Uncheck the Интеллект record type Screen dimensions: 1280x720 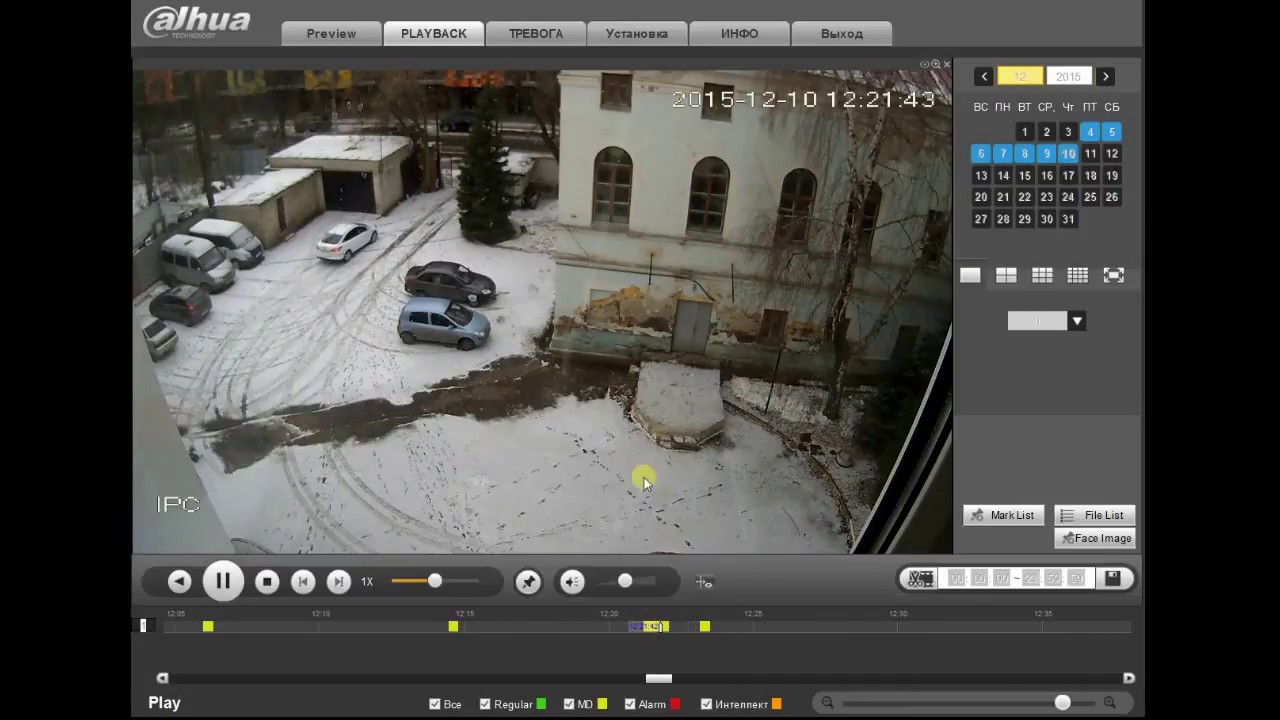(x=706, y=704)
